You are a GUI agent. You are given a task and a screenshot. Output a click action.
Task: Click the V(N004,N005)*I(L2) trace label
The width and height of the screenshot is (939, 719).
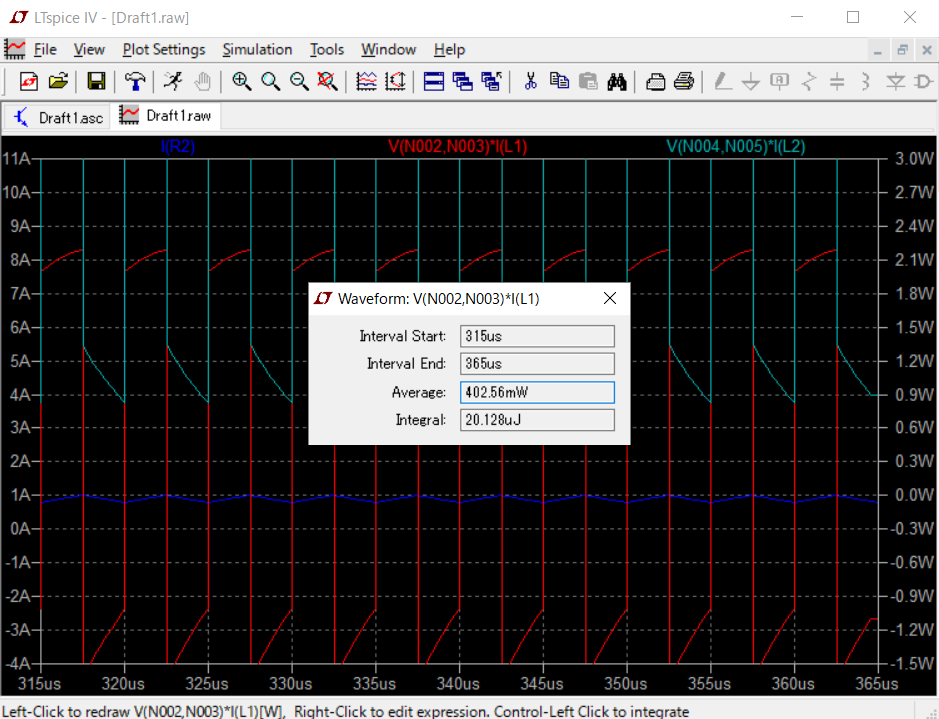click(736, 146)
